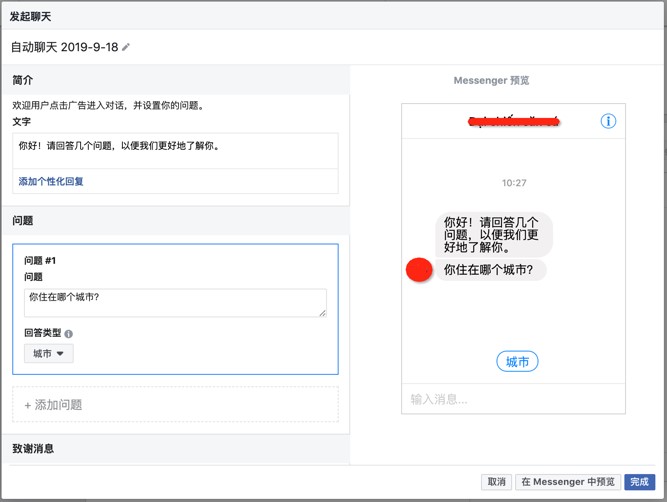Screen dimensions: 667x502
Task: Click the chat name 自动聊天 2019-9-18
Action: [x=64, y=47]
